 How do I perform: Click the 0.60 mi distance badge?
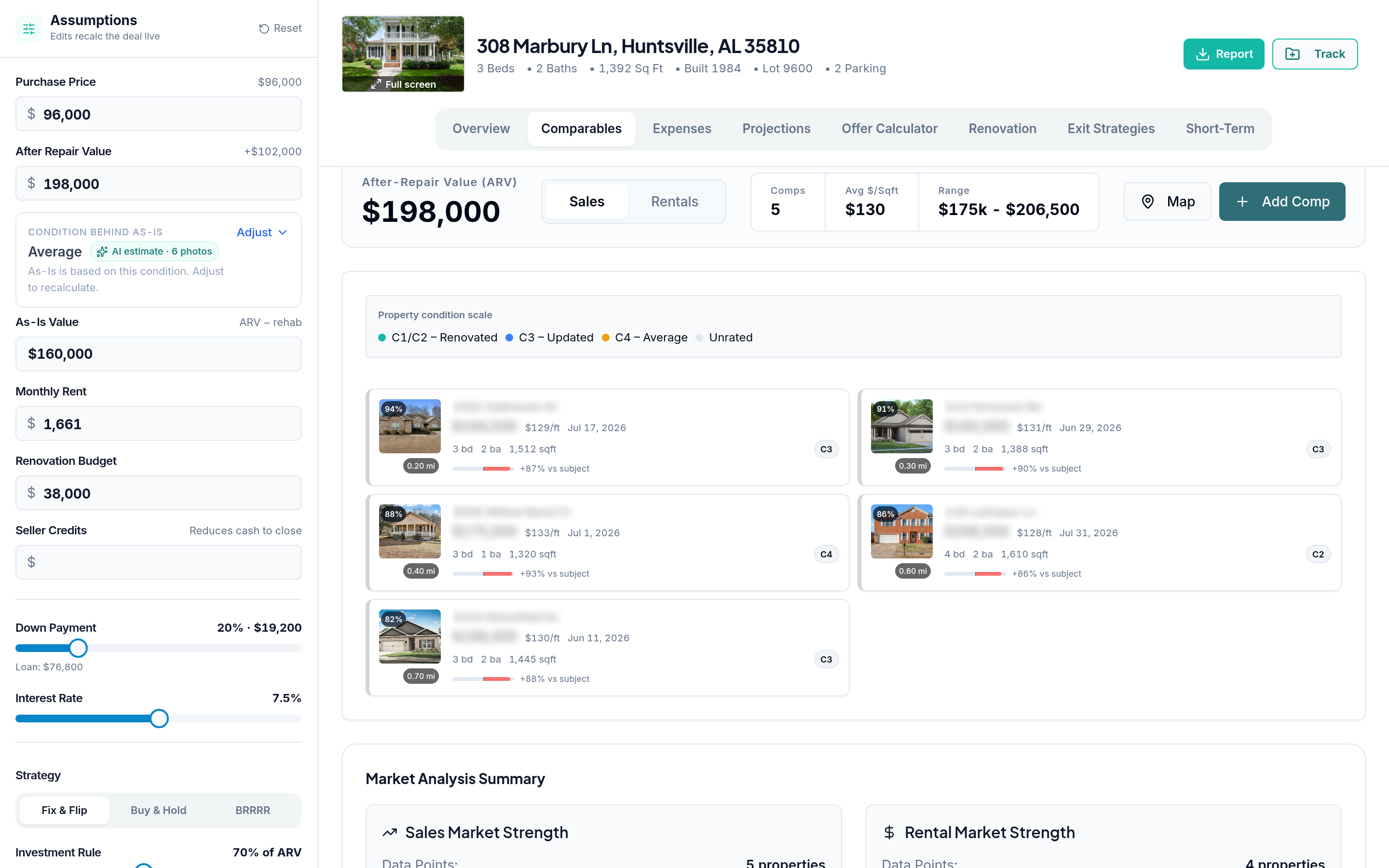click(x=912, y=570)
